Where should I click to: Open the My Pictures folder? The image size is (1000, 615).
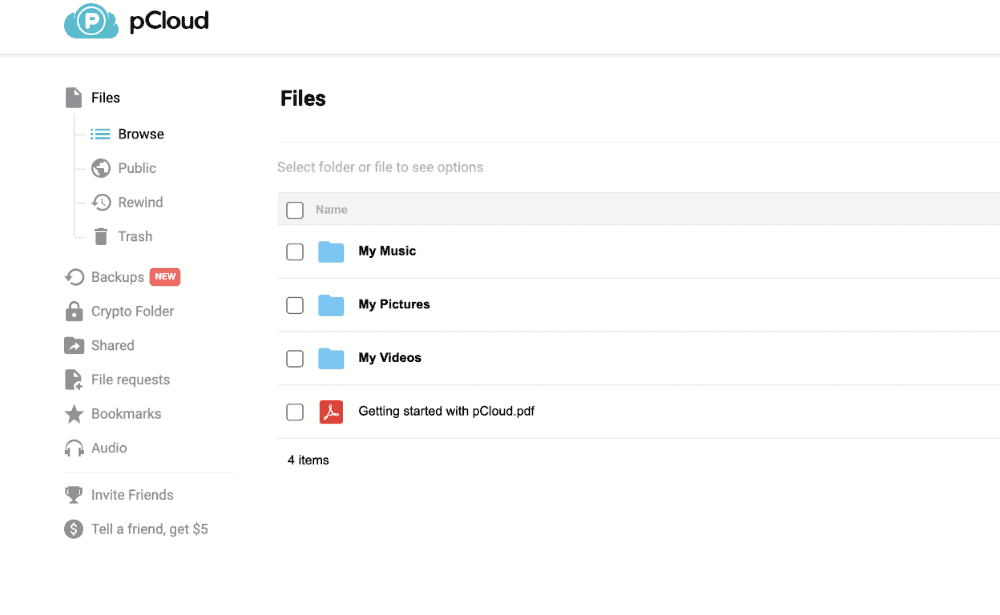(x=394, y=305)
